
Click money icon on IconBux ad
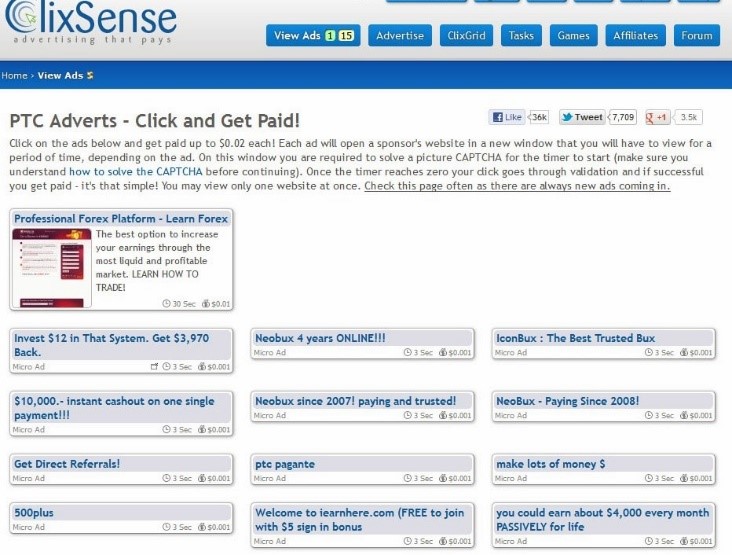[x=684, y=353]
